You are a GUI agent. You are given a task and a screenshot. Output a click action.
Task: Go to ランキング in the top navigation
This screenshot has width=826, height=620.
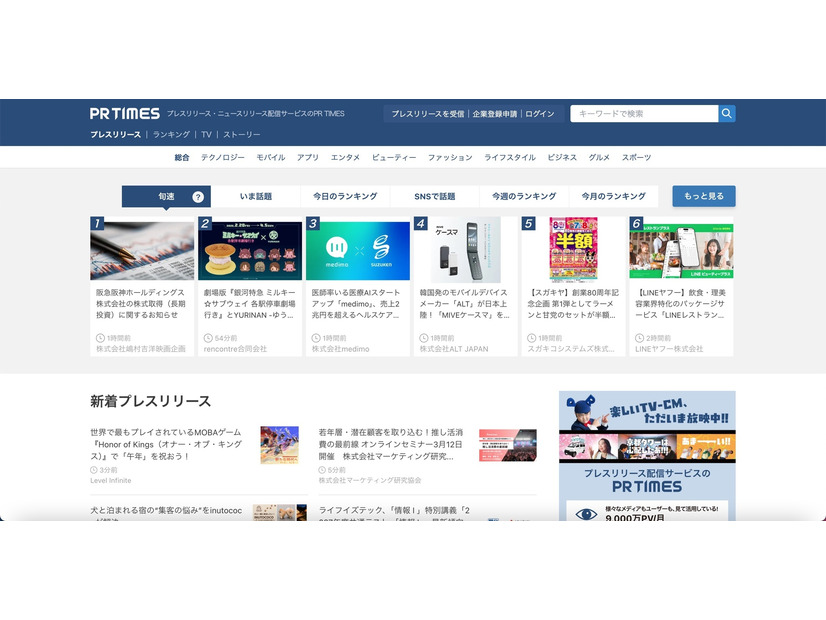[x=171, y=134]
